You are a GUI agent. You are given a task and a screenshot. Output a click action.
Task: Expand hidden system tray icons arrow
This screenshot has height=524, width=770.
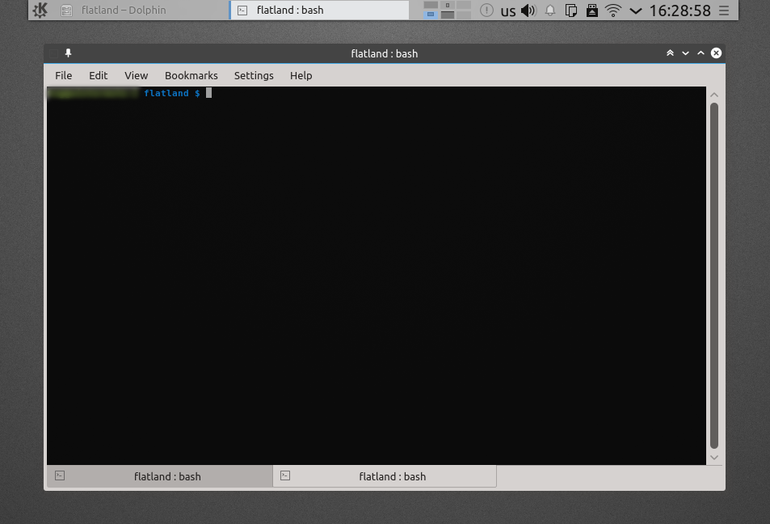635,11
